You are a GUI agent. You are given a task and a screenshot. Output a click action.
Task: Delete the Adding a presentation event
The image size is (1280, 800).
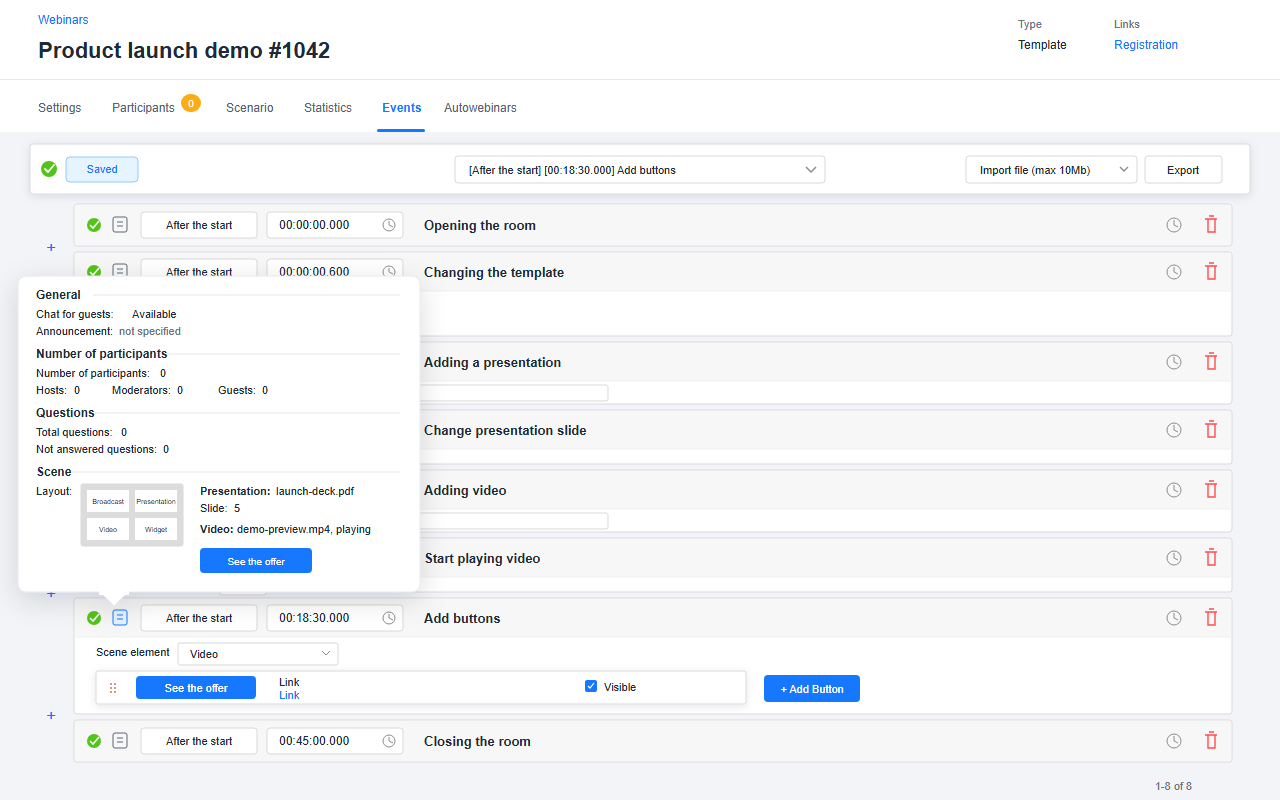pos(1211,362)
